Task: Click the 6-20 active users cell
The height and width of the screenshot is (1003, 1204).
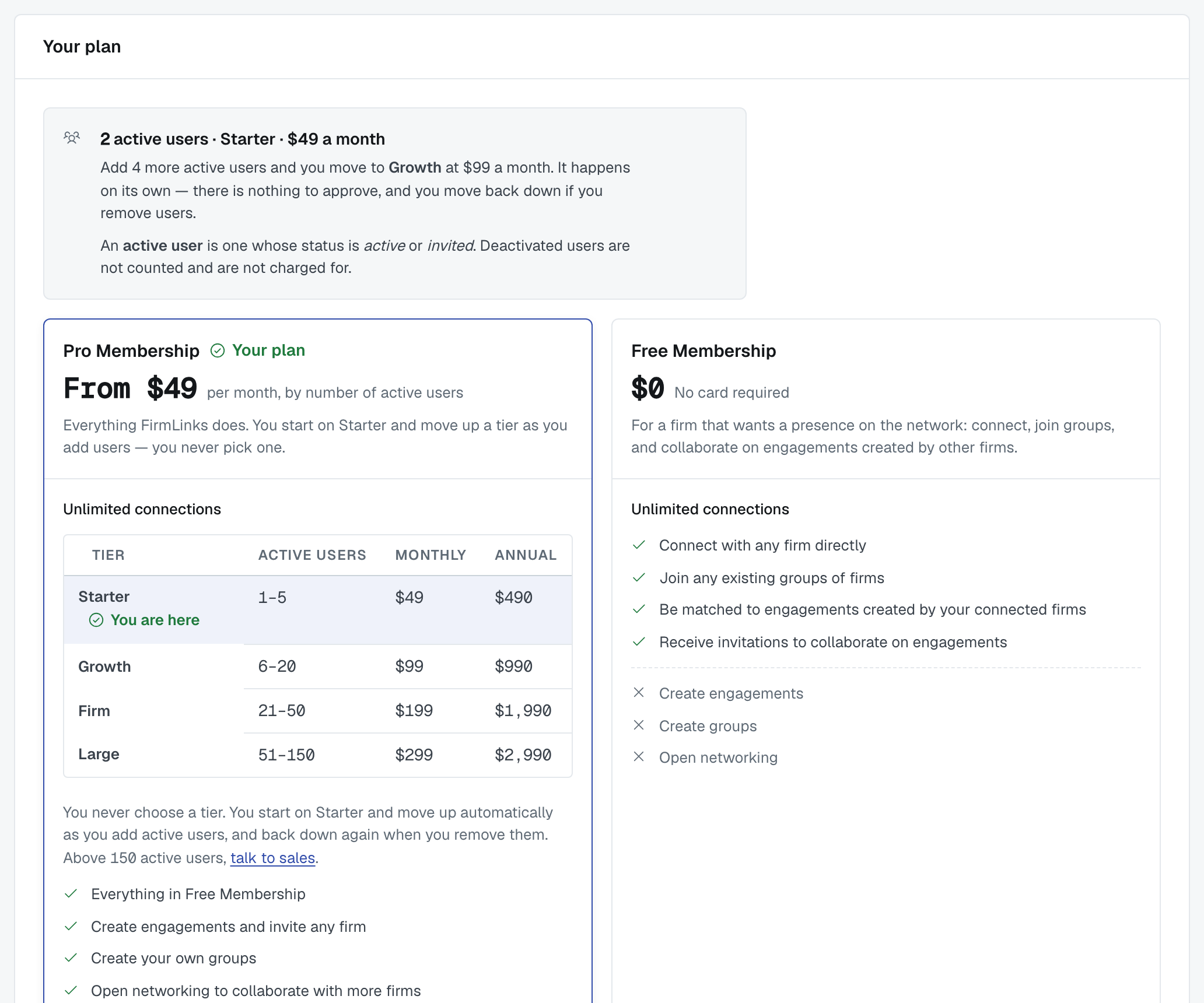Action: [x=277, y=666]
